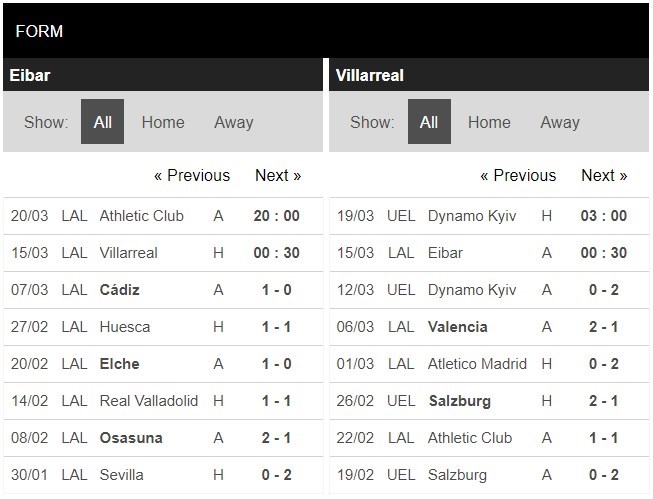This screenshot has width=653, height=499.
Task: Click Next in the Eibar panel
Action: click(278, 175)
